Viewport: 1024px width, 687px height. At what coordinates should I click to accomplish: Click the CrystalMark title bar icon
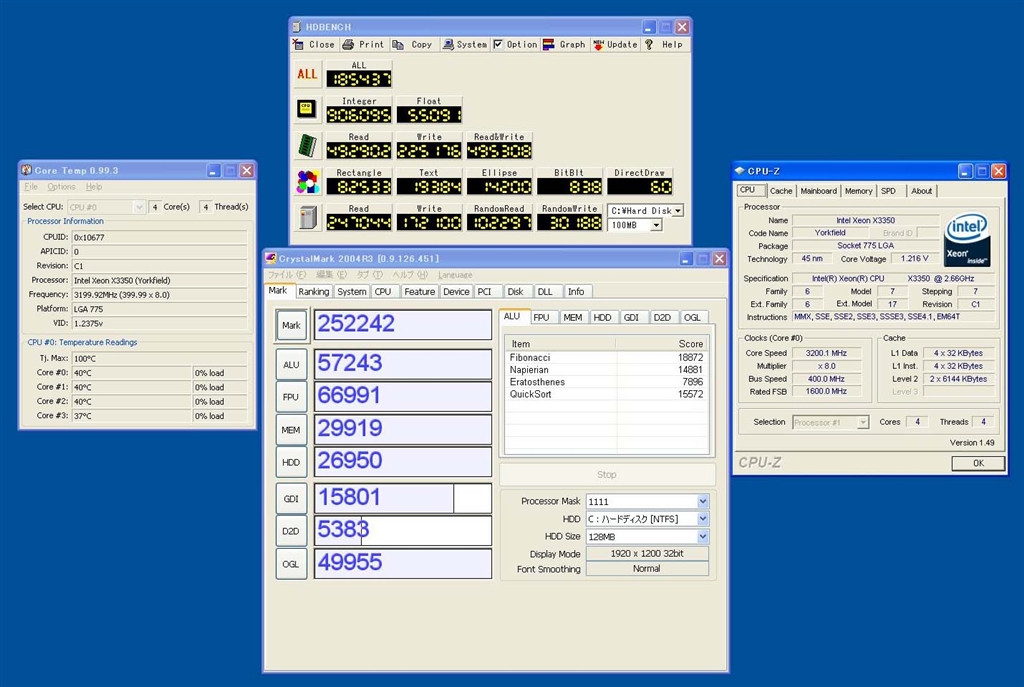pyautogui.click(x=271, y=259)
